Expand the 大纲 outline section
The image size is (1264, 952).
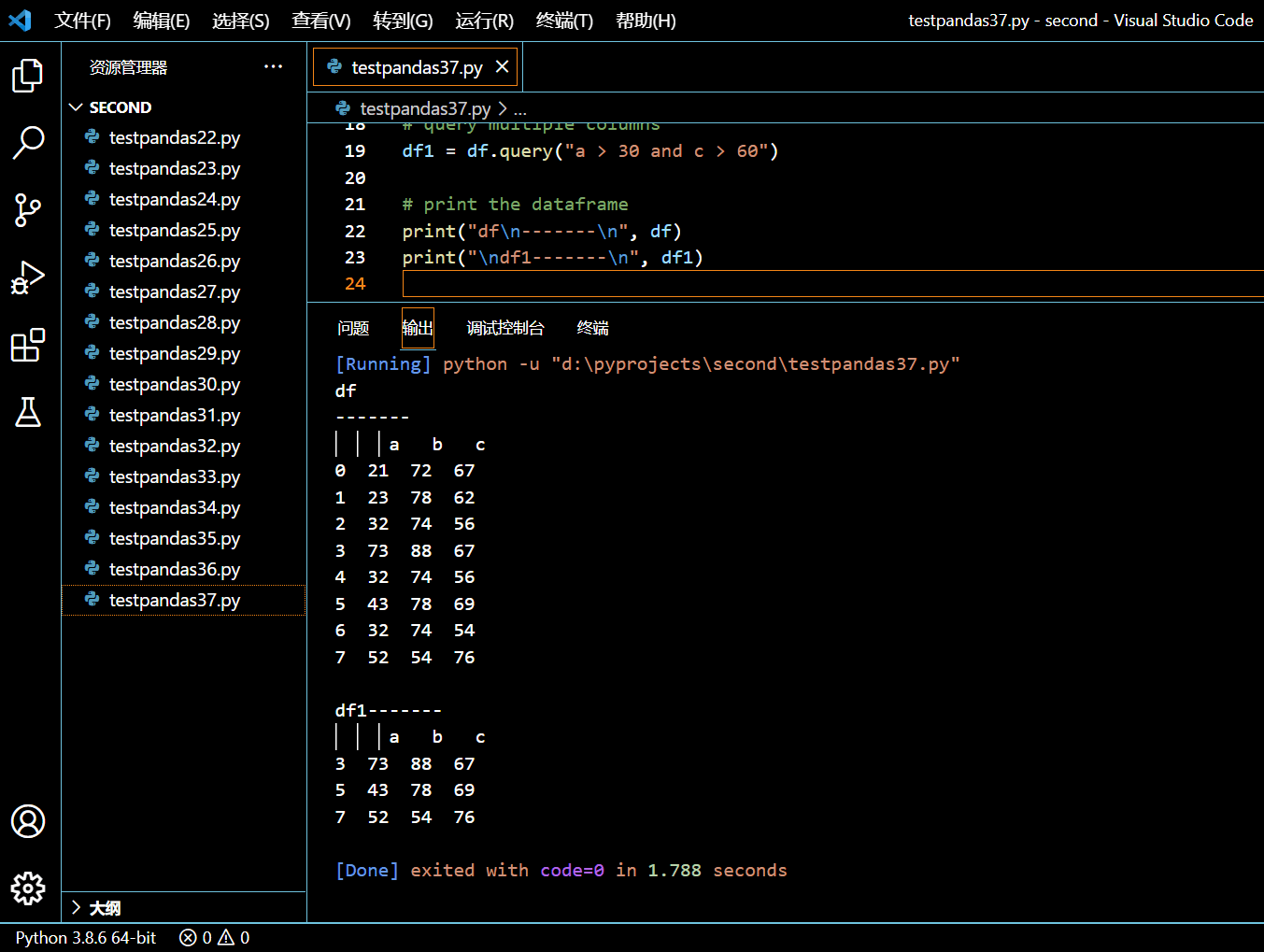(x=184, y=907)
